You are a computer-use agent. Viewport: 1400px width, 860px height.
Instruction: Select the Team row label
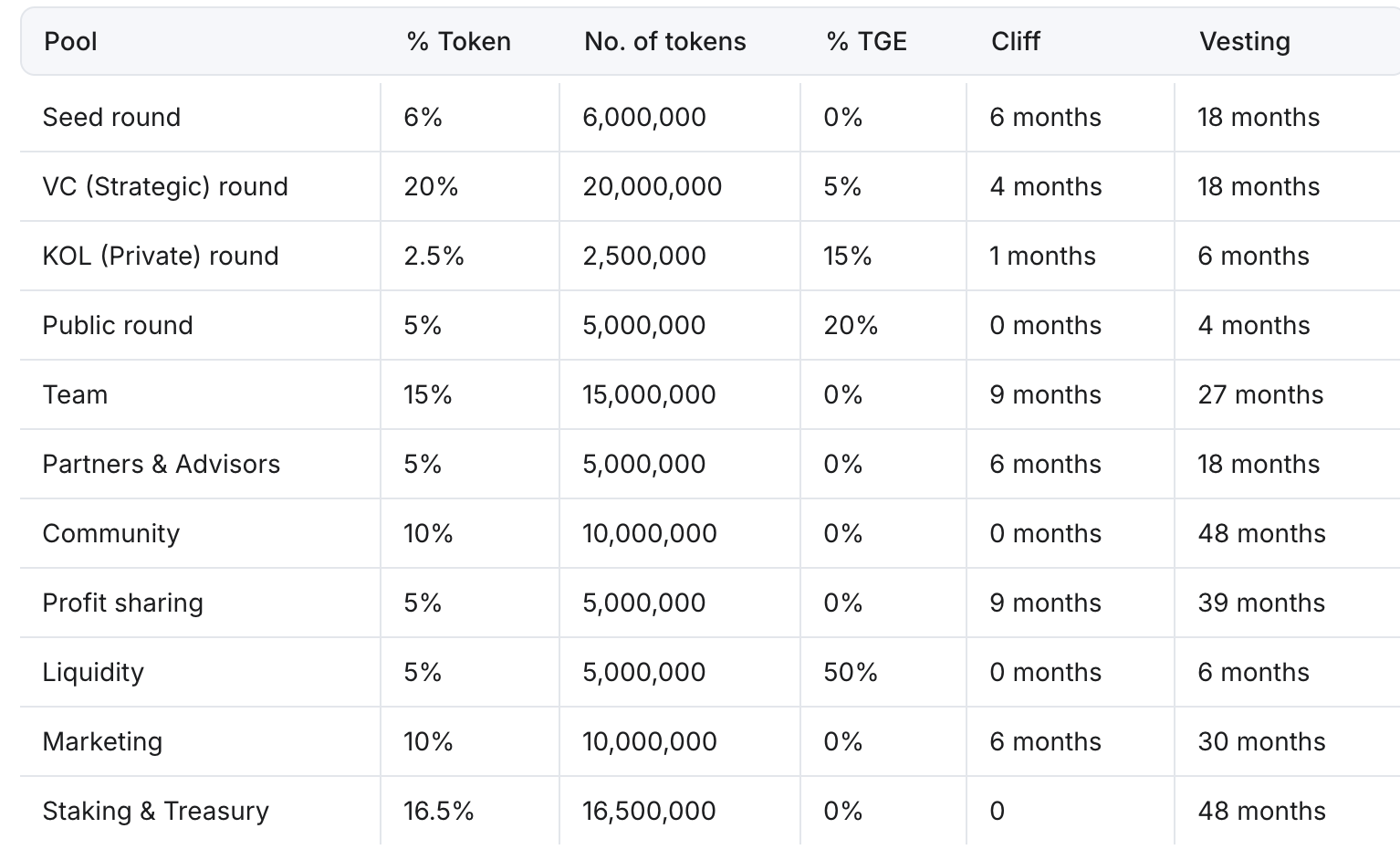click(75, 395)
